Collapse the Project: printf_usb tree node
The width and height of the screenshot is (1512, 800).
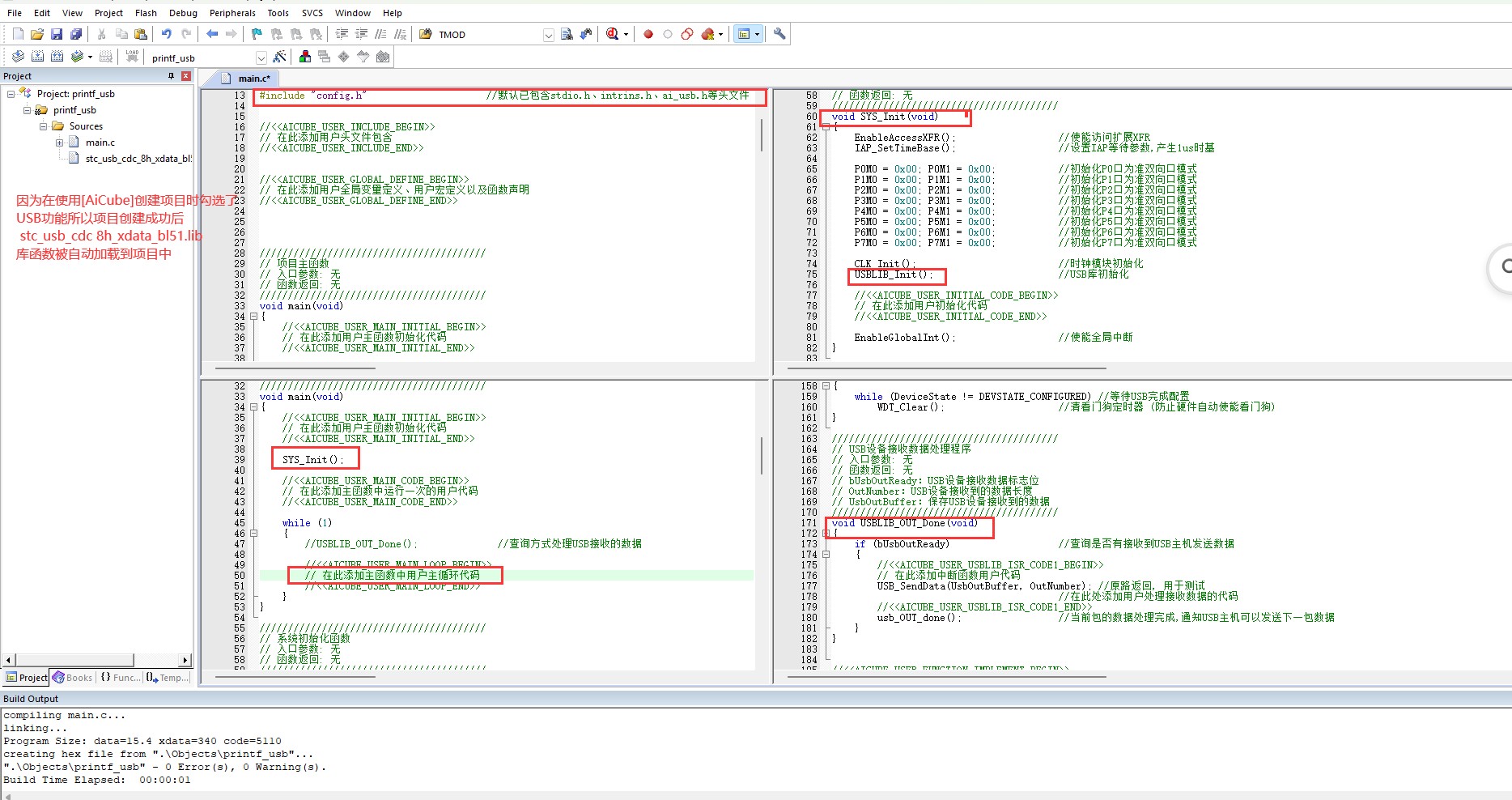coord(11,94)
